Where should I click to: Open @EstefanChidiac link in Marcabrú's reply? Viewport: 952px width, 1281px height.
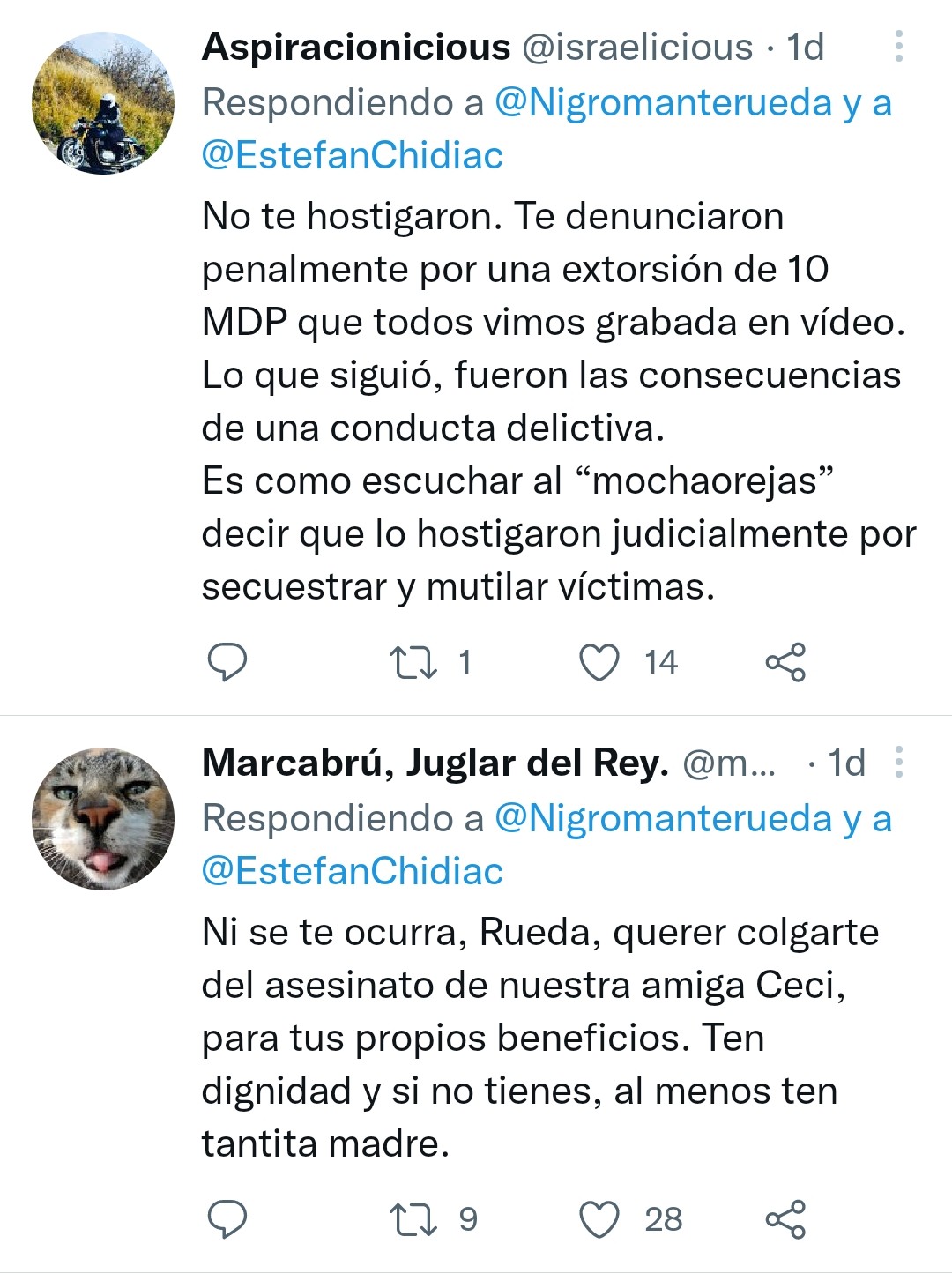pos(353,872)
